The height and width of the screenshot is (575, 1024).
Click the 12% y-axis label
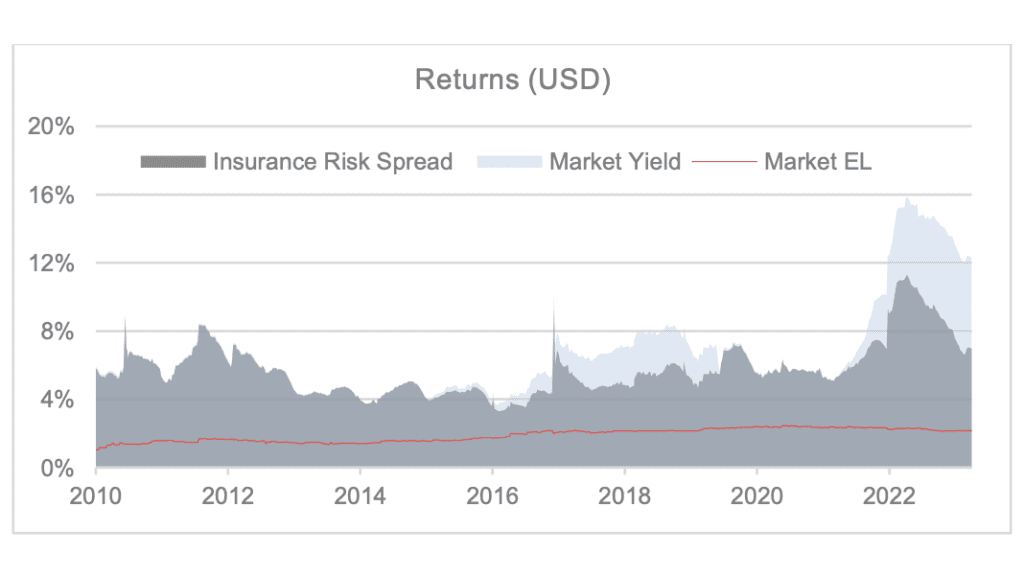52,263
